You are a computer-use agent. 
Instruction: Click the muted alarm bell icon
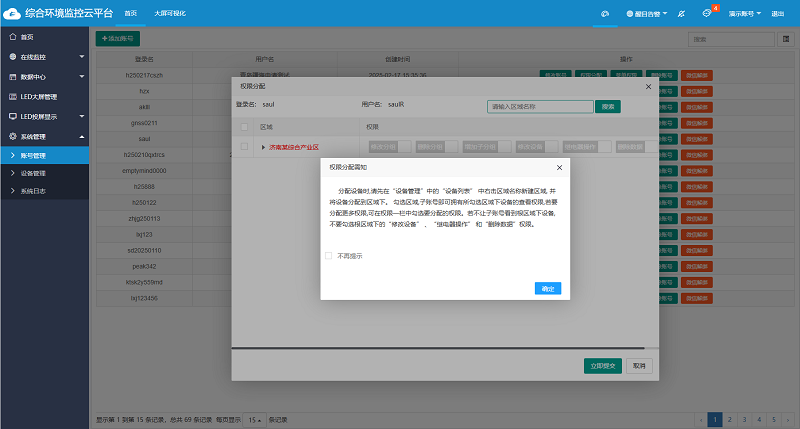(x=680, y=14)
